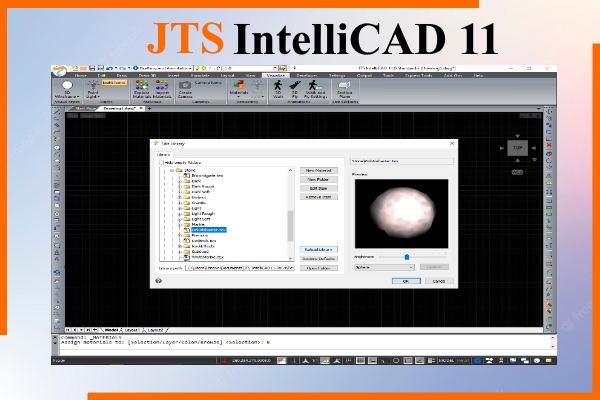Viewport: 600px width, 400px height.
Task: Toggle the Hide empty folders checkbox
Action: pyautogui.click(x=161, y=163)
